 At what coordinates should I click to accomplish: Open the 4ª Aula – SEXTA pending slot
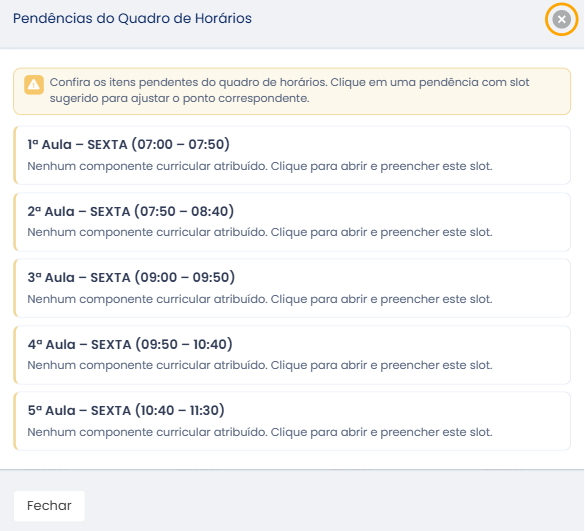click(x=292, y=355)
